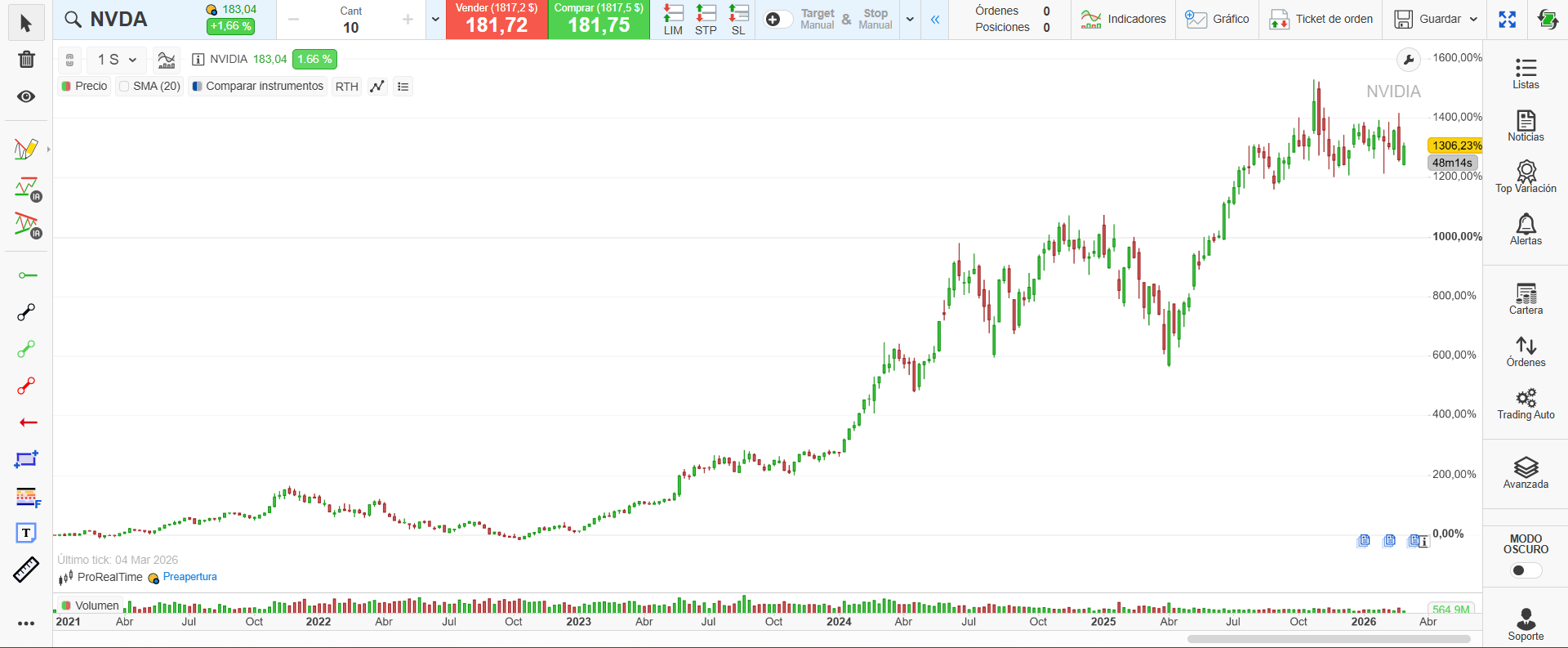Click the line chart style icon
Screen dimensions: 1568x648
click(377, 87)
